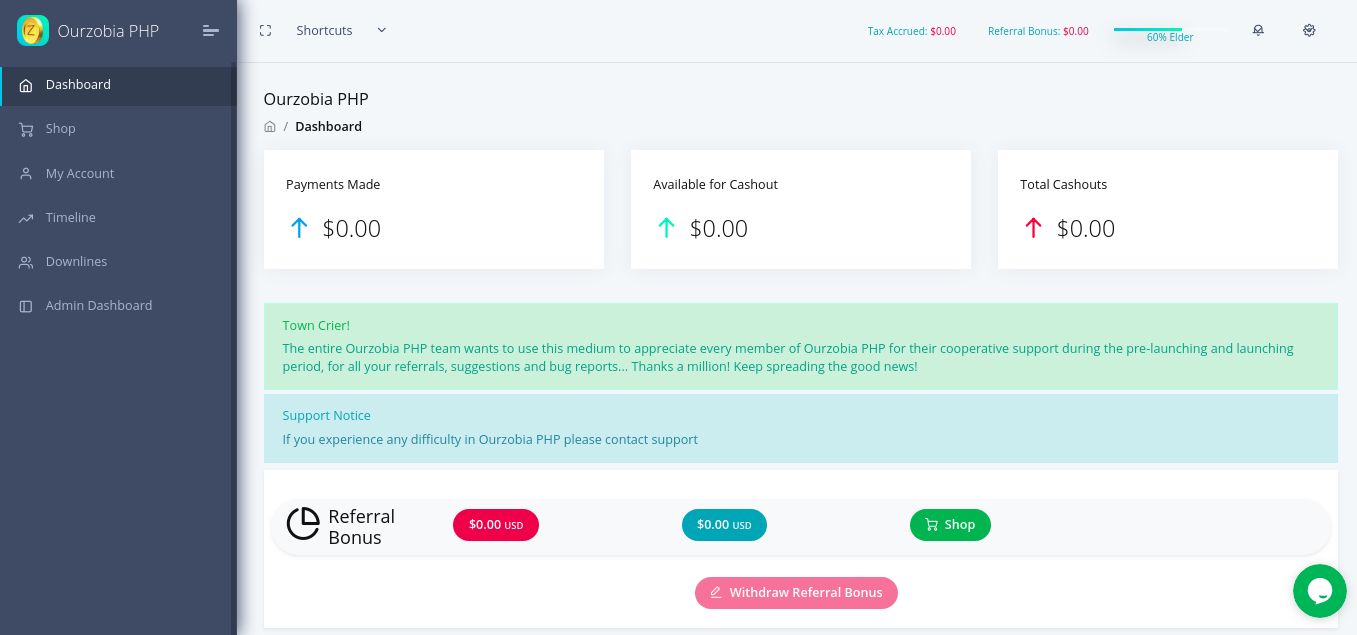Collapse the sidebar with the hamburger toggle
Screen dimensions: 1357x635
(210, 31)
